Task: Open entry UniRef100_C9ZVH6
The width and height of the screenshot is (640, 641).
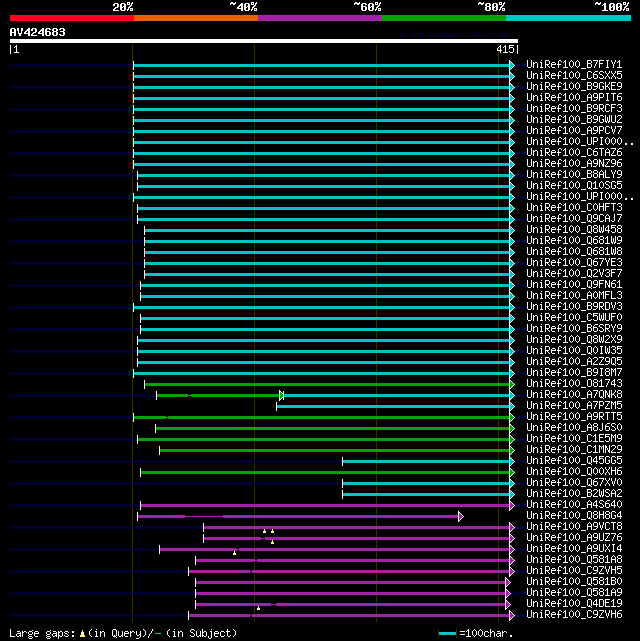Action: (x=574, y=615)
